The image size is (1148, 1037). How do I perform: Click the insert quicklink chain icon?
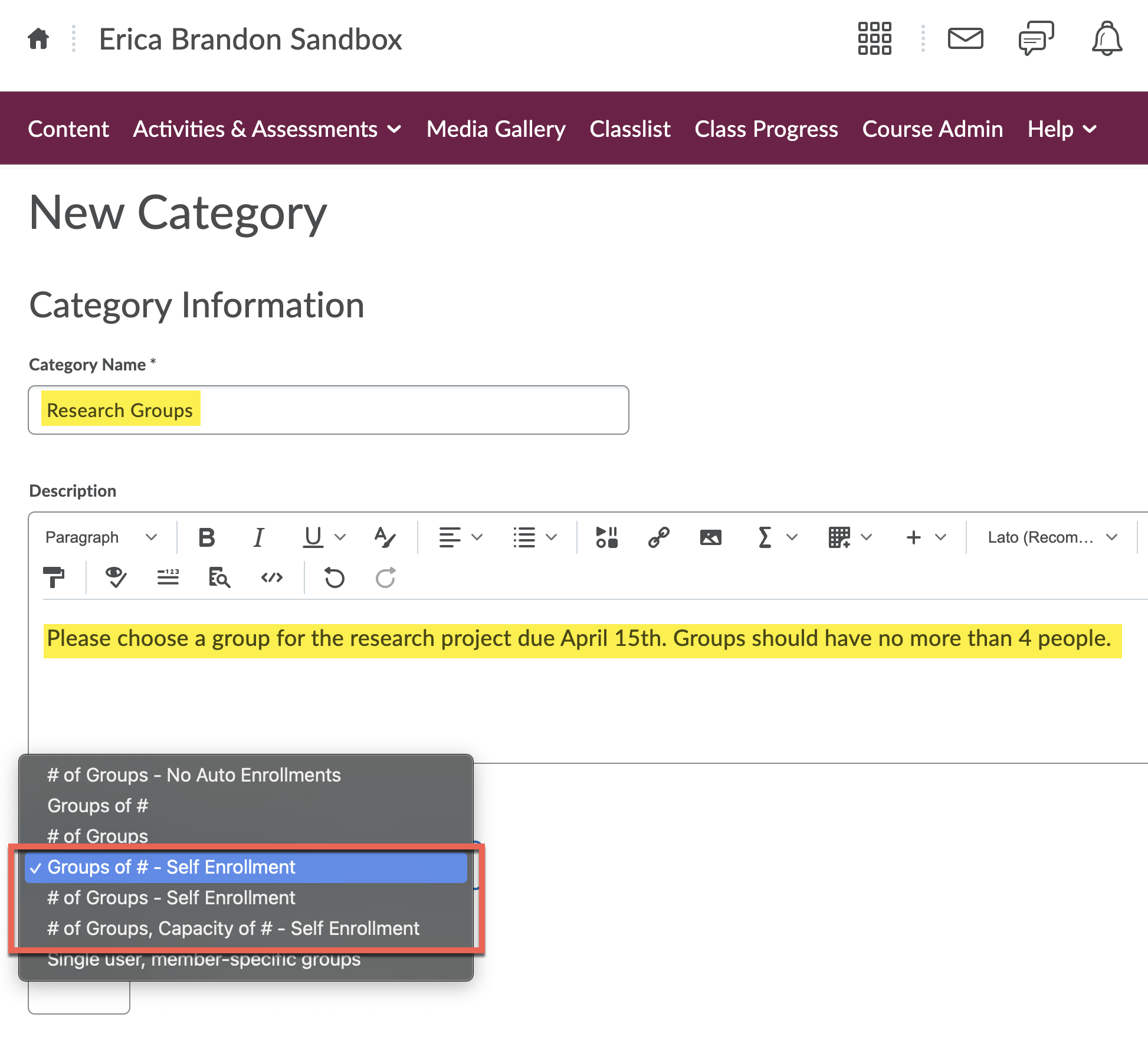658,537
